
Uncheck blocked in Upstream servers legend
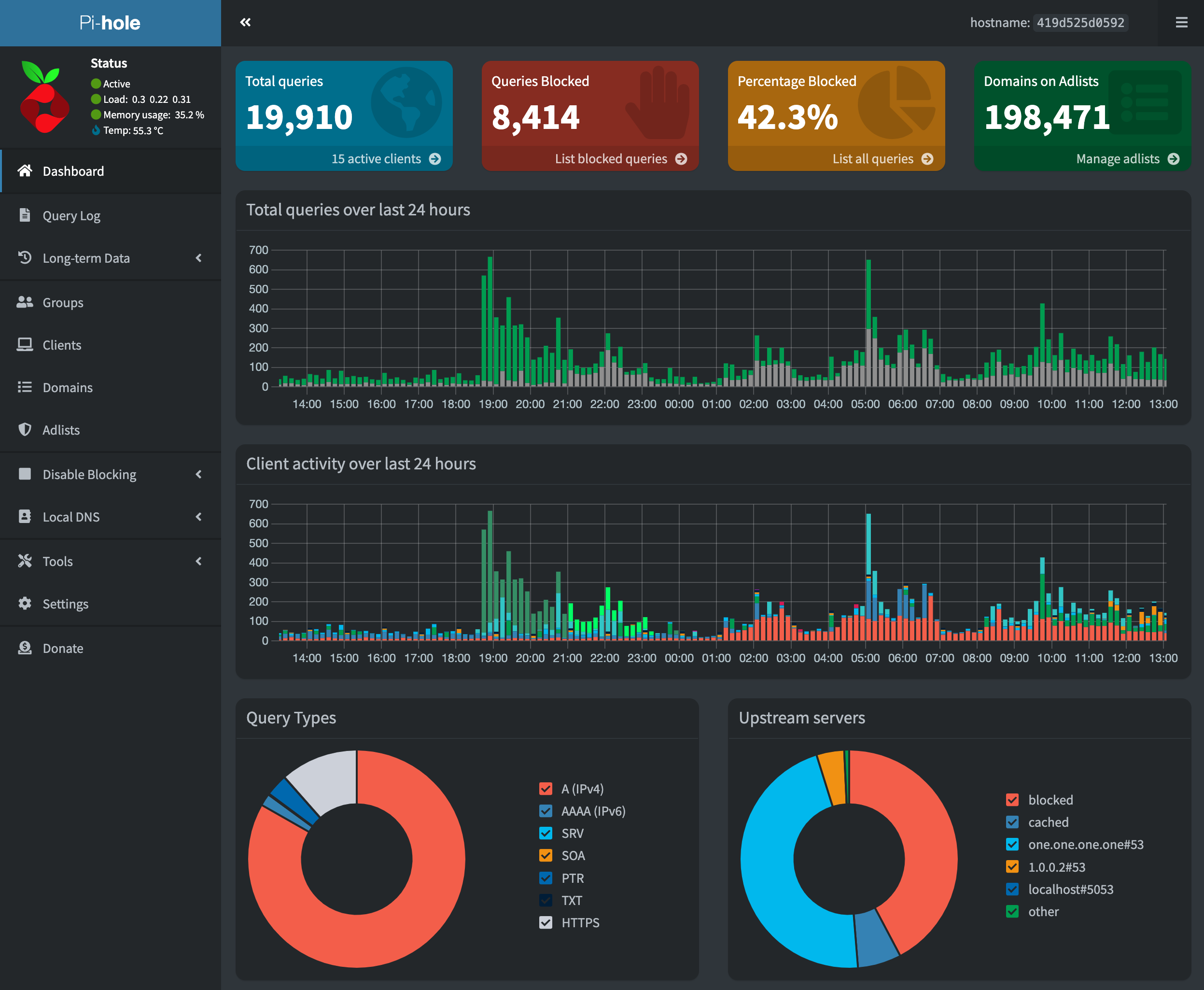pos(1012,800)
